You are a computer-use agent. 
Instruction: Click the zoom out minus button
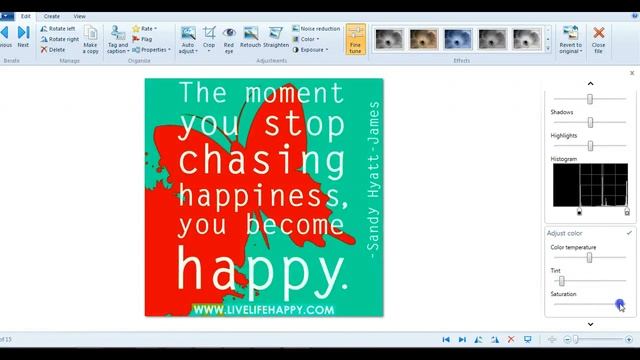(567, 340)
